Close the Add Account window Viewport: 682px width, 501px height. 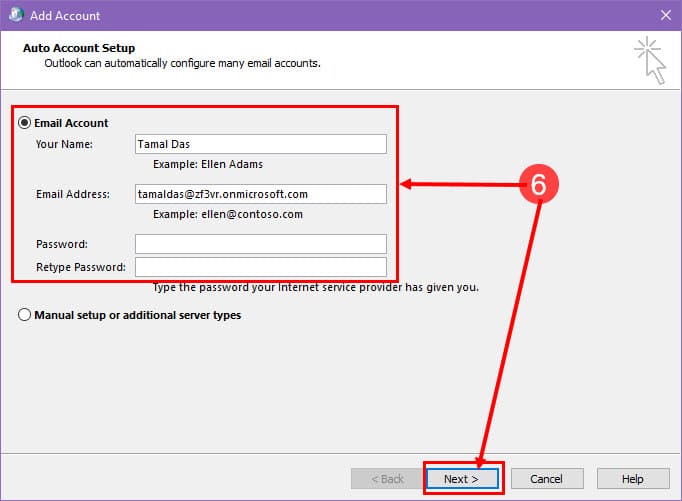coord(665,15)
